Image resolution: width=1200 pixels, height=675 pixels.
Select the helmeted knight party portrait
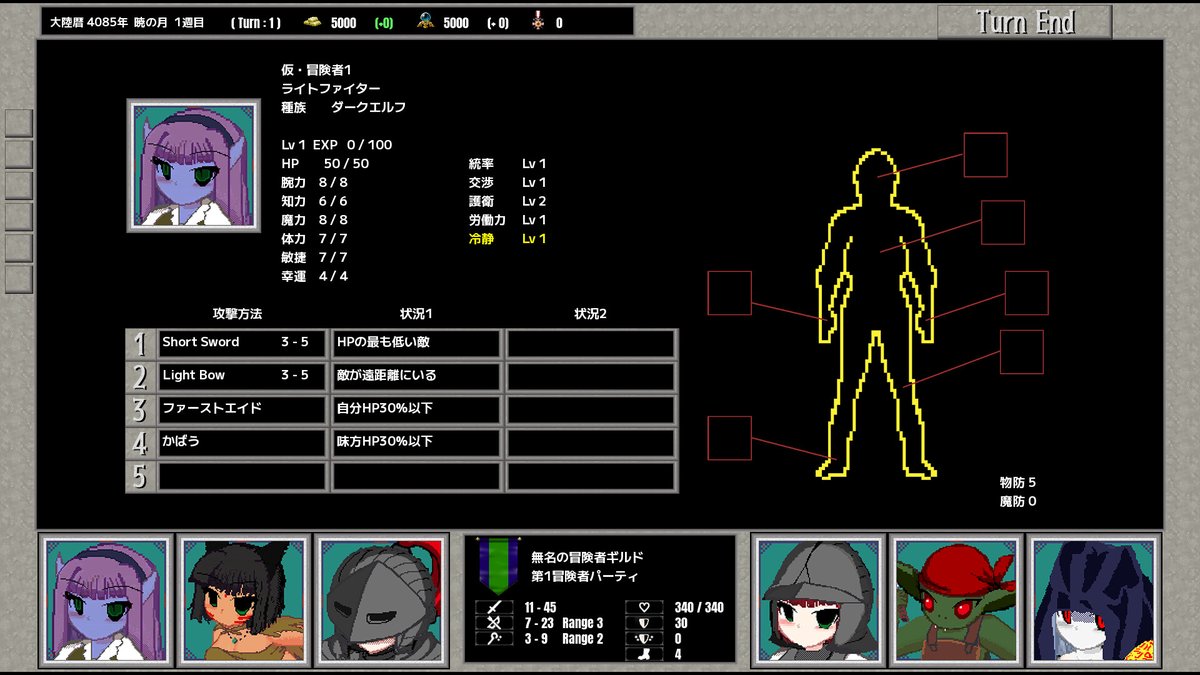click(x=380, y=600)
